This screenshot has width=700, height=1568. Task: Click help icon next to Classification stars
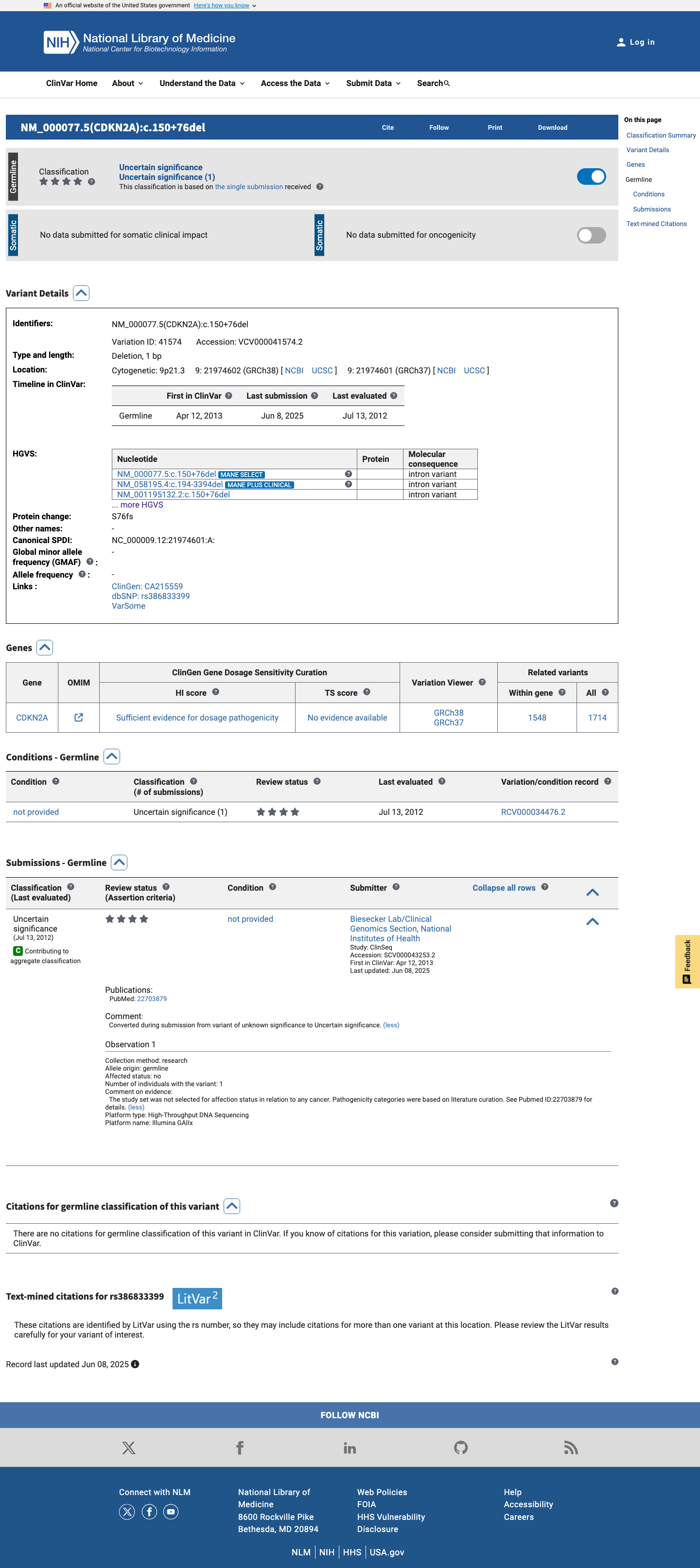(91, 181)
